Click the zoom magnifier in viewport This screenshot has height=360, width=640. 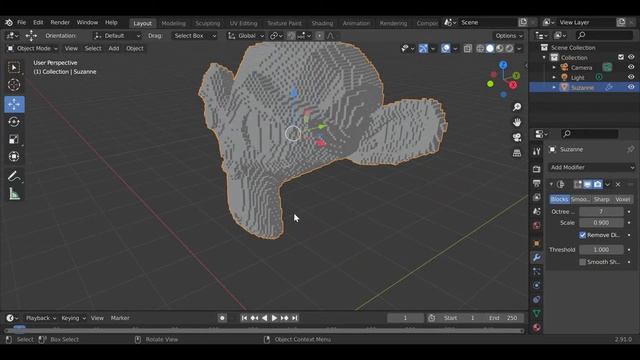point(517,107)
